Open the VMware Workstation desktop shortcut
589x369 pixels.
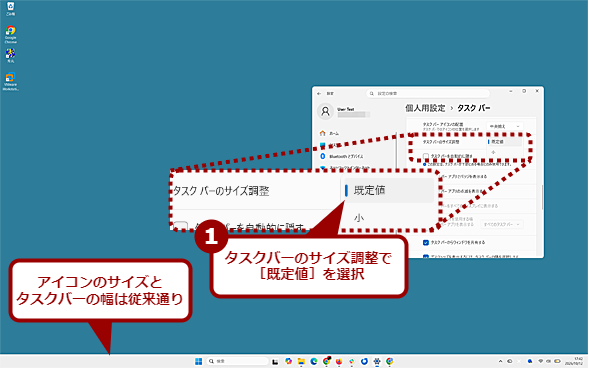[x=11, y=81]
